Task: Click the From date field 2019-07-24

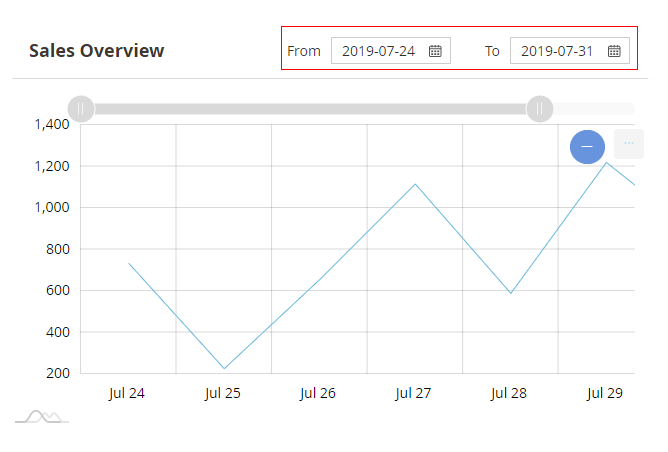Action: pos(391,51)
